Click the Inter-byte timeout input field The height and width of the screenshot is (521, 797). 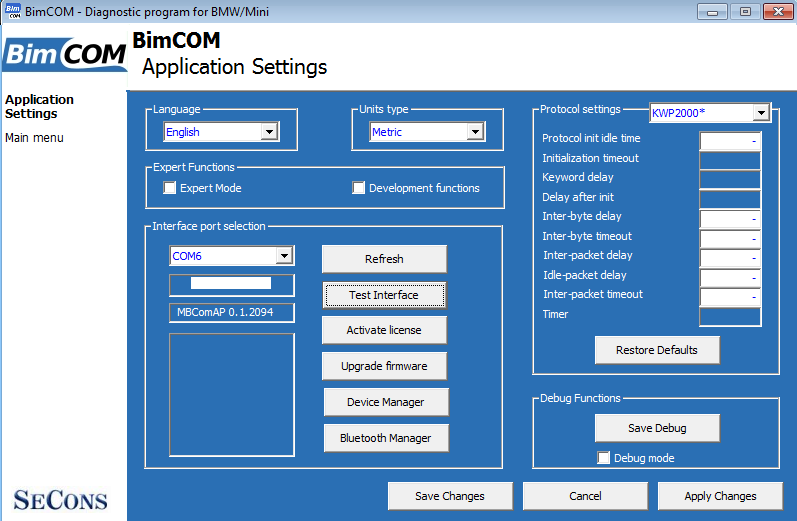(730, 238)
